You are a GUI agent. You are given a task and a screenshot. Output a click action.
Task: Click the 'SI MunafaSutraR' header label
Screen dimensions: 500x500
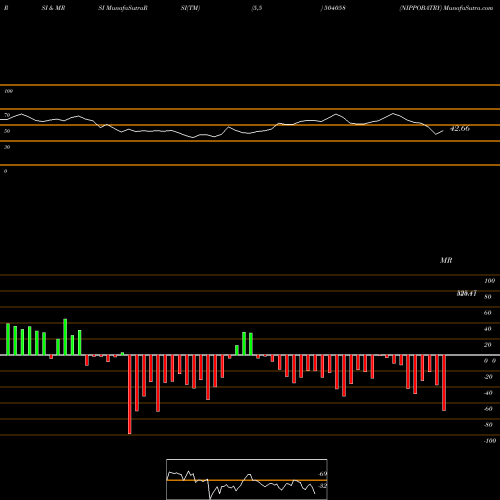pos(123,8)
